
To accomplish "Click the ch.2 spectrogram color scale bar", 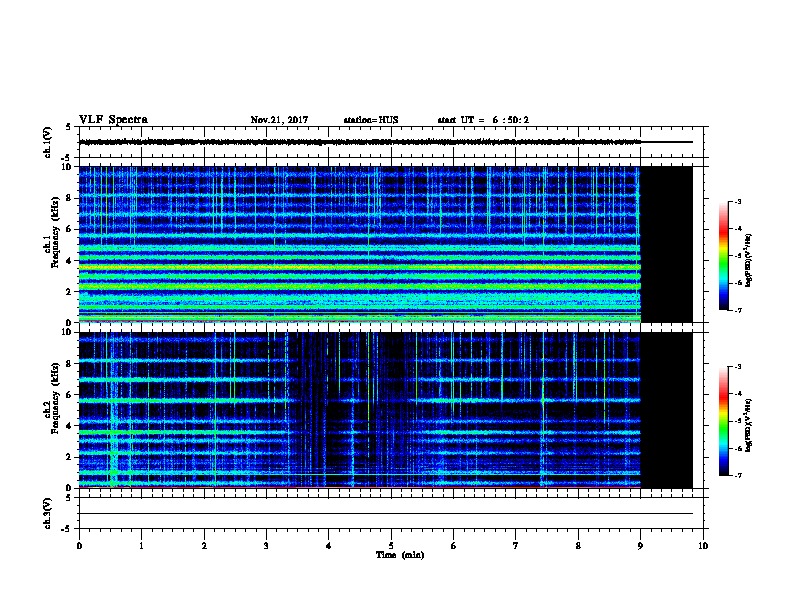I will point(724,421).
